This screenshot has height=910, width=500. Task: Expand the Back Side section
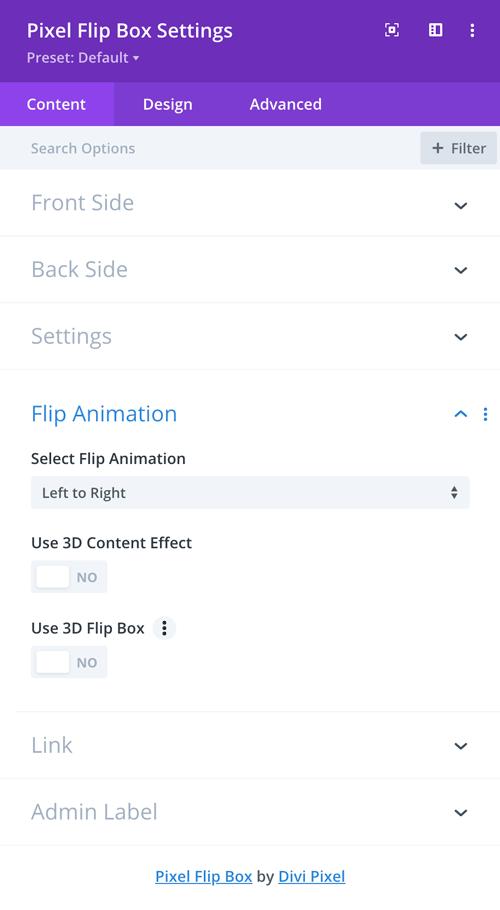250,269
